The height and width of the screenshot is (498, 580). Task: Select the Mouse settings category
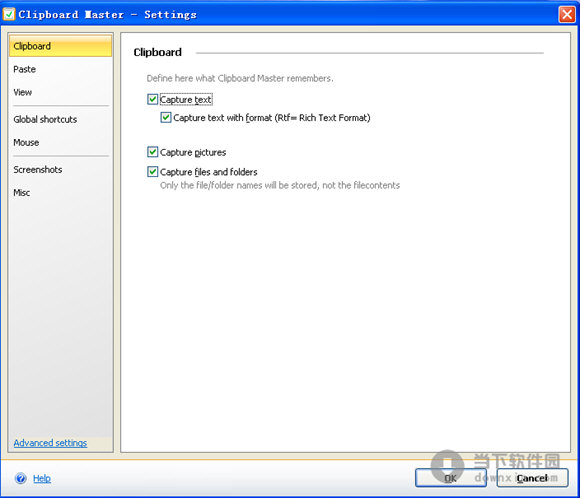60,142
